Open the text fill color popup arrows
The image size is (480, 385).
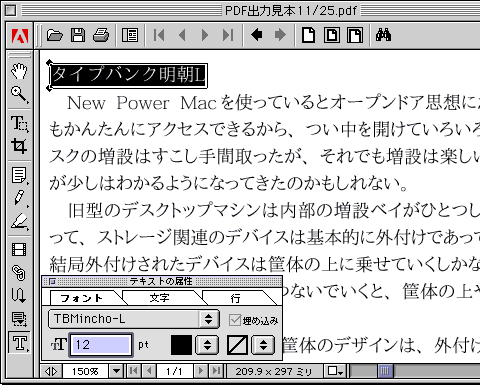207,345
